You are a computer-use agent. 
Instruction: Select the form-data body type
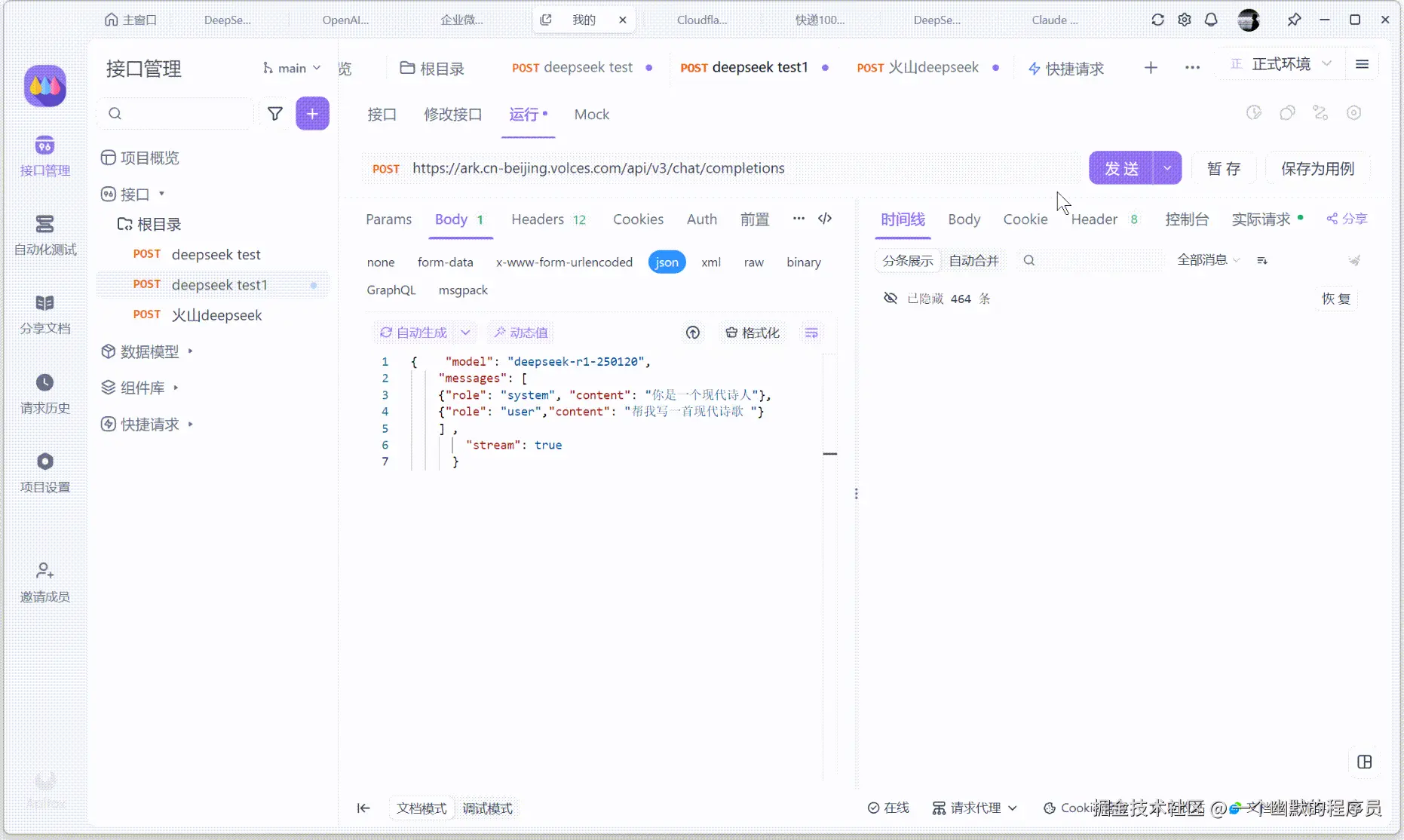point(446,262)
